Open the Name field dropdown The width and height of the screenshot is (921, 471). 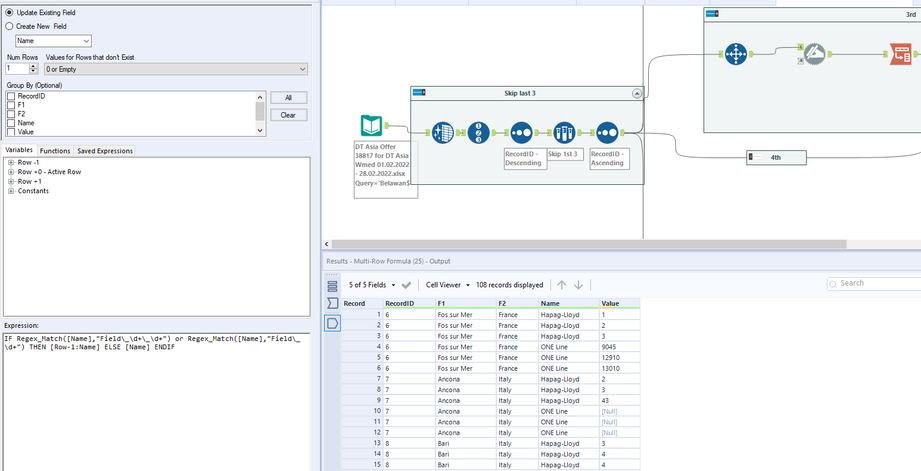point(86,41)
